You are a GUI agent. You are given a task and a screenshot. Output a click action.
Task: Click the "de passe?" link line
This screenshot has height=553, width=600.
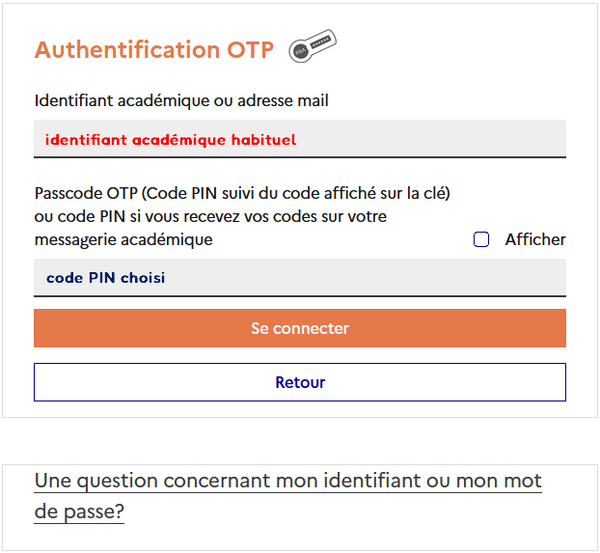coord(79,511)
